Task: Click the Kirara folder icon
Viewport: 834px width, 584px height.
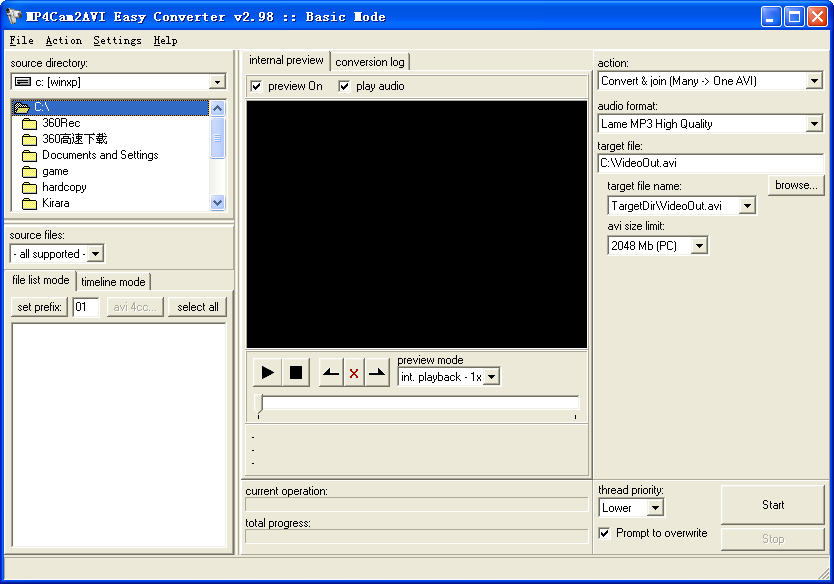Action: coord(29,204)
